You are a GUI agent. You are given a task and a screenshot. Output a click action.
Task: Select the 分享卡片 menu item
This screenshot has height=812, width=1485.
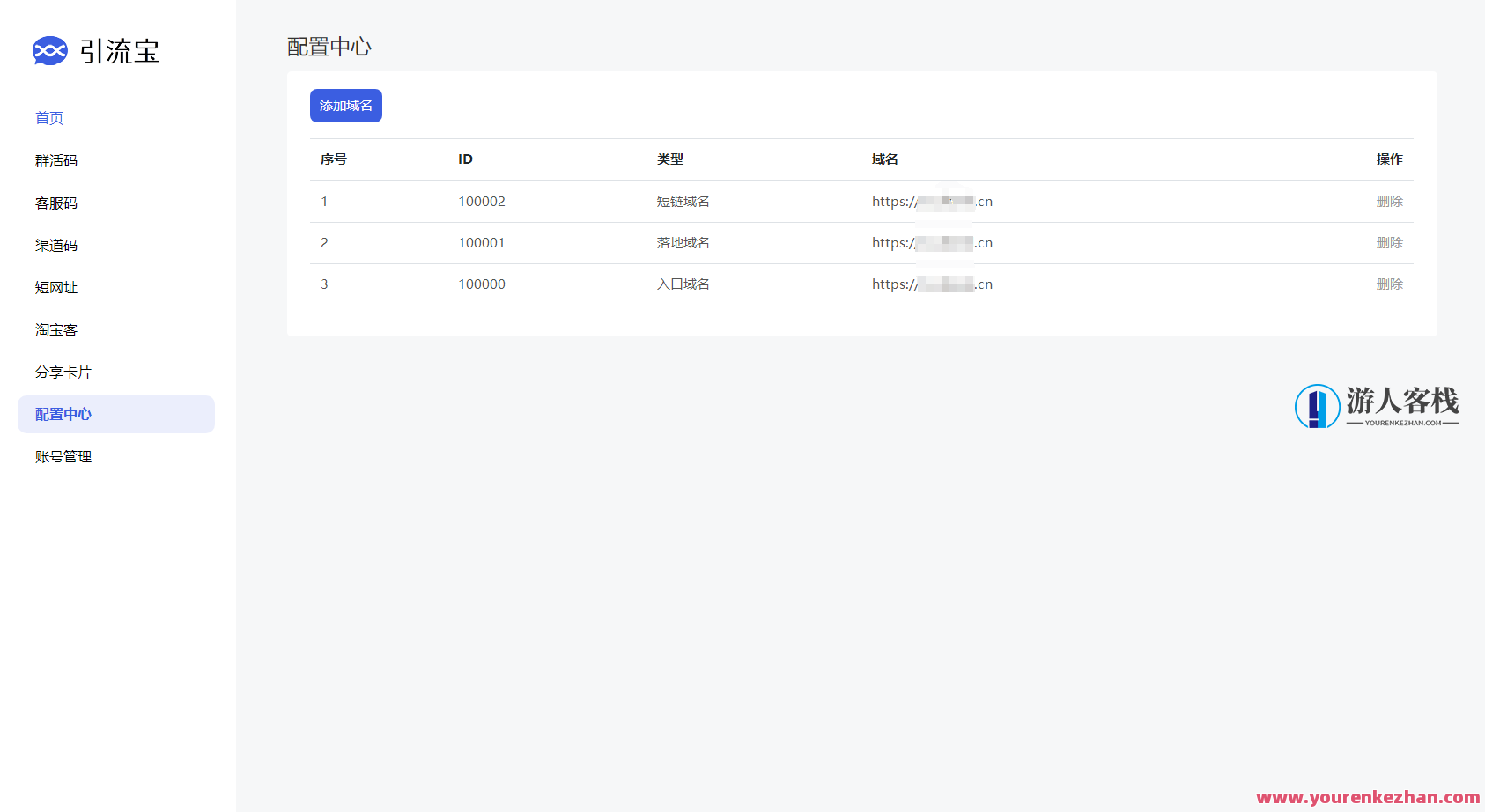pos(63,372)
